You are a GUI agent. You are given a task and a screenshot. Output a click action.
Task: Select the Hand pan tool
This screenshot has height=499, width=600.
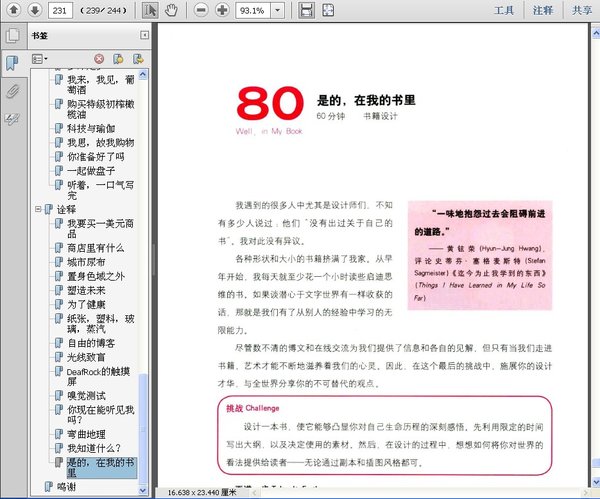(x=170, y=10)
